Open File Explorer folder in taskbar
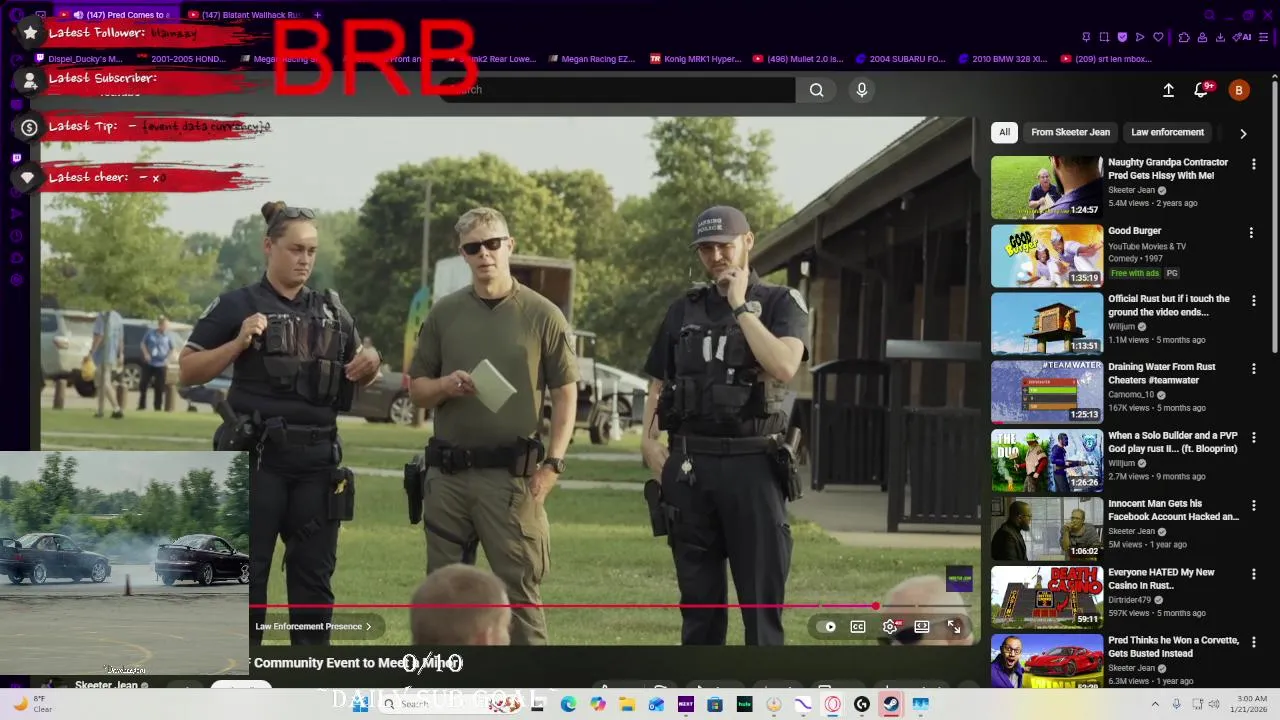Viewport: 1280px width, 720px height. [627, 704]
